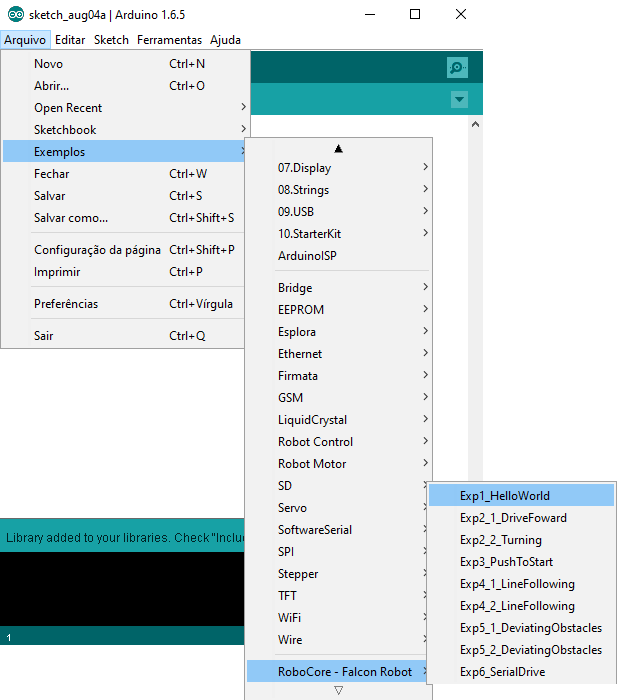Select RoboCore - Falcon Robot entry
The height and width of the screenshot is (700, 617).
click(x=337, y=671)
